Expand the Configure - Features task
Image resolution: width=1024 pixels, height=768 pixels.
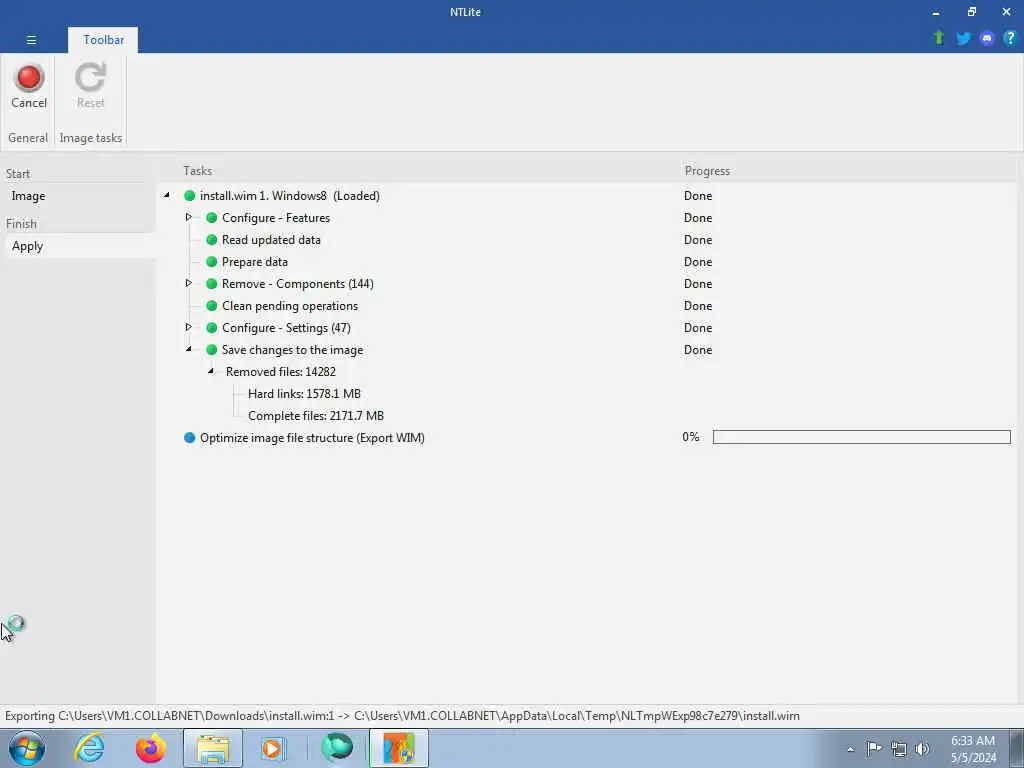189,217
